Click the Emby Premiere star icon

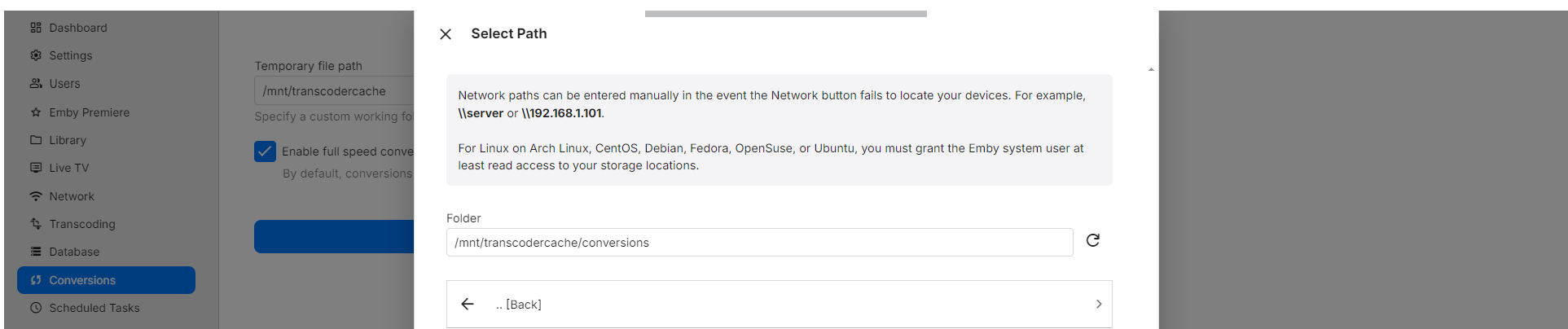click(36, 112)
